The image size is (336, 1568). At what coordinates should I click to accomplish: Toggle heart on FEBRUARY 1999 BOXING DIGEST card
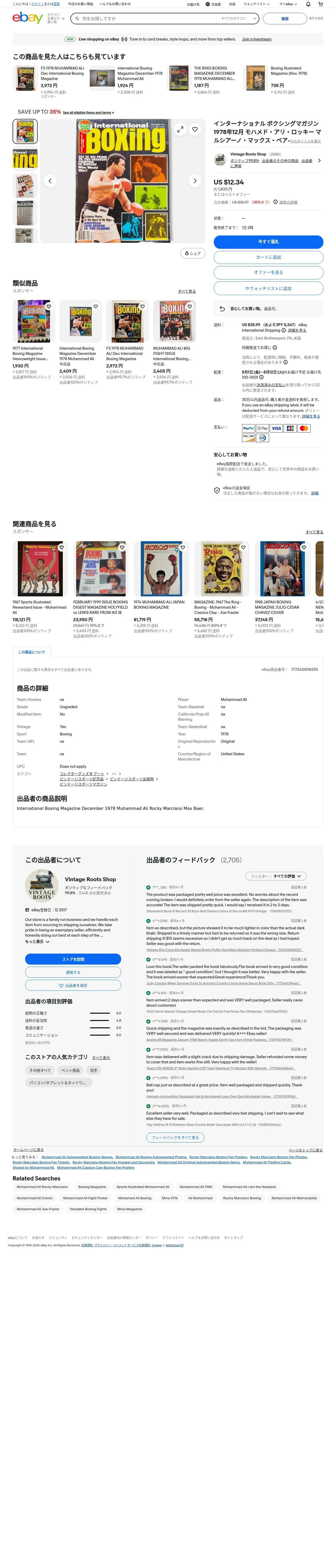click(122, 547)
